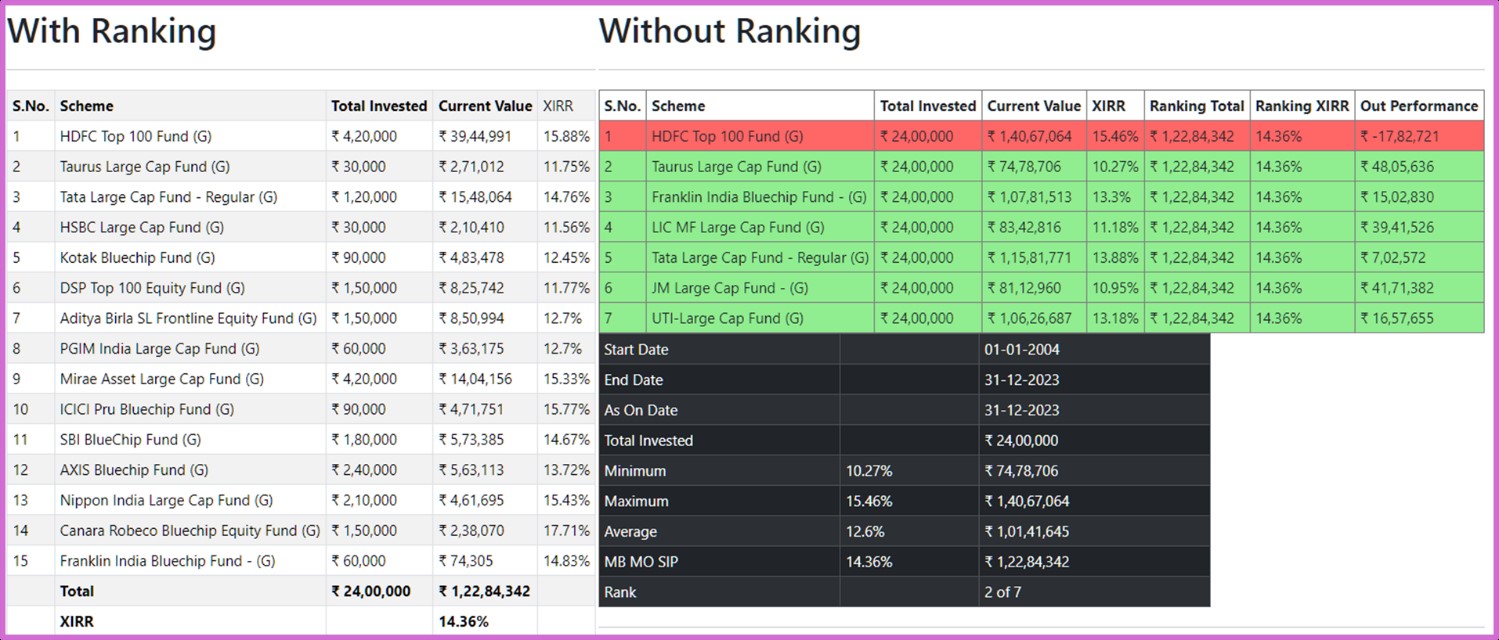Click the Rank value "2 of 7"
Viewport: 1499px width, 640px height.
pyautogui.click(x=1003, y=592)
